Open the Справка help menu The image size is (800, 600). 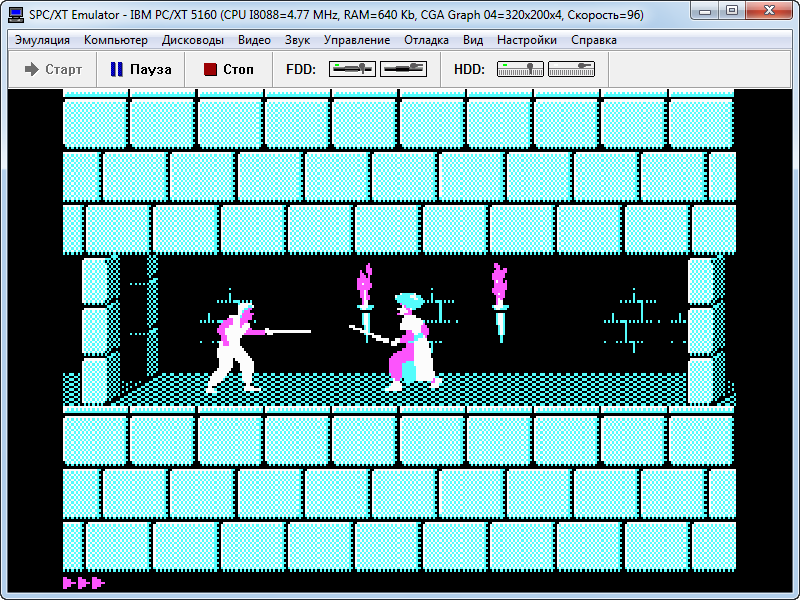tap(594, 40)
